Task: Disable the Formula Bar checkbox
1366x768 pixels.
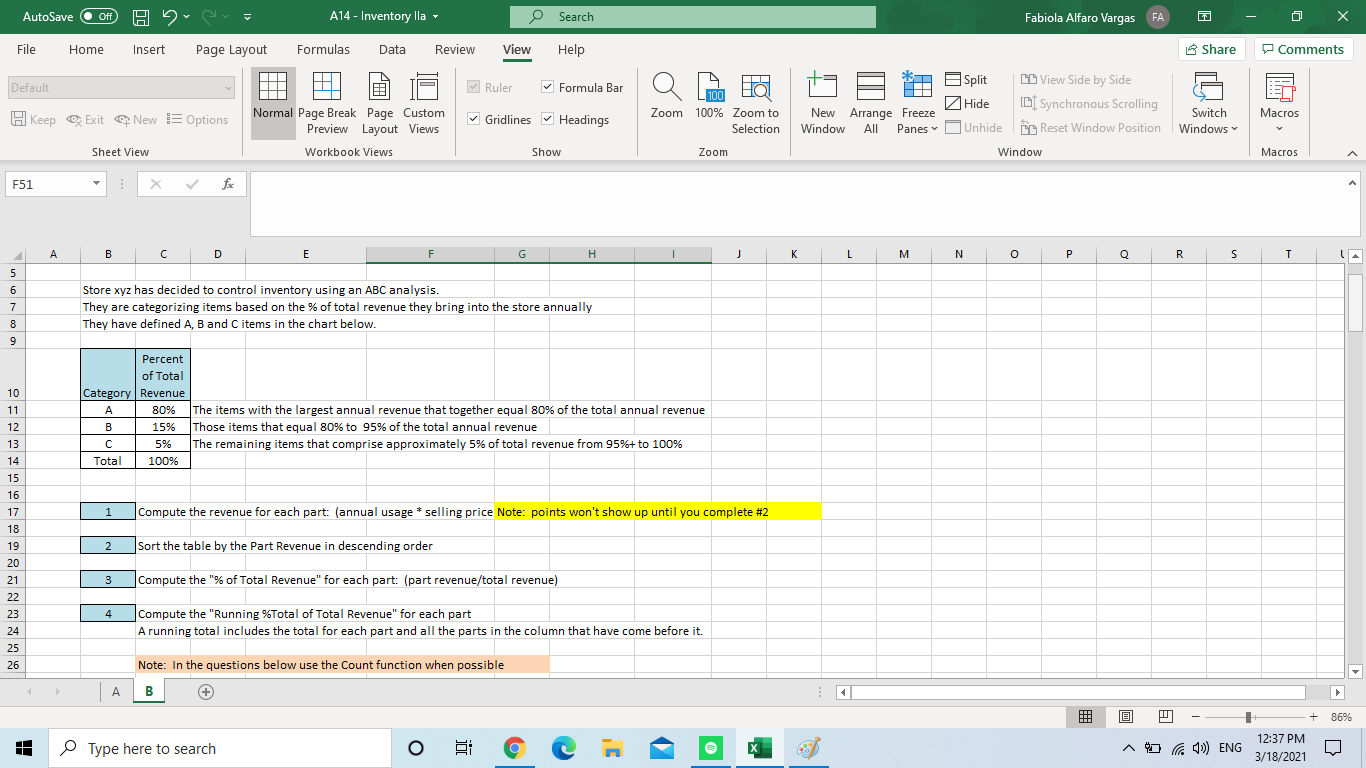Action: (547, 86)
